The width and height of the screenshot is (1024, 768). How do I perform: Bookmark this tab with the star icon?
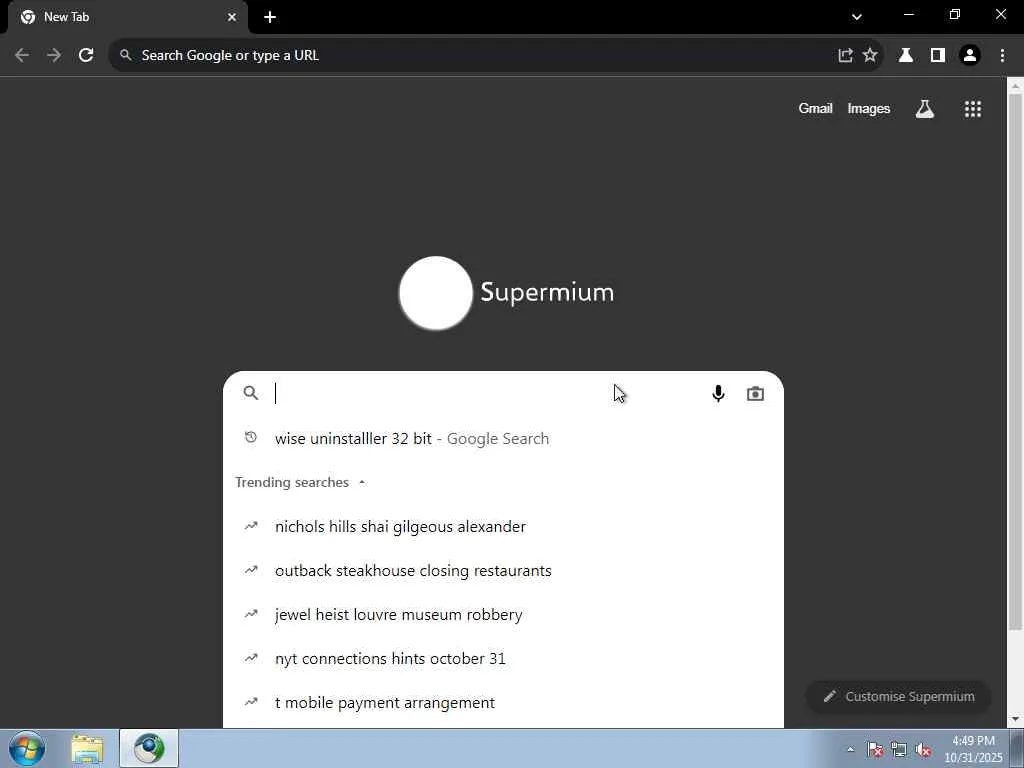(x=870, y=56)
